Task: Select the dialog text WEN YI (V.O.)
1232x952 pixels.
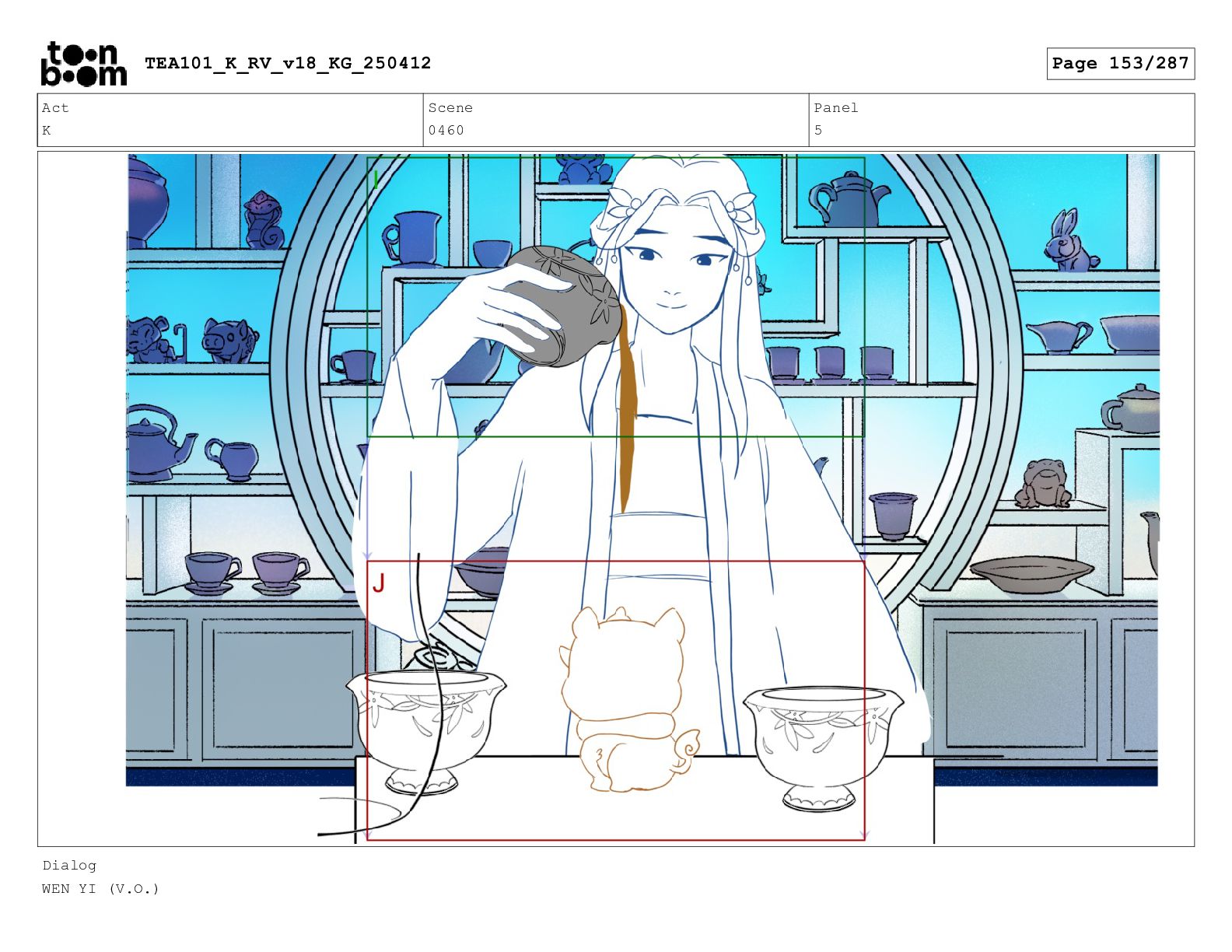Action: pyautogui.click(x=100, y=888)
